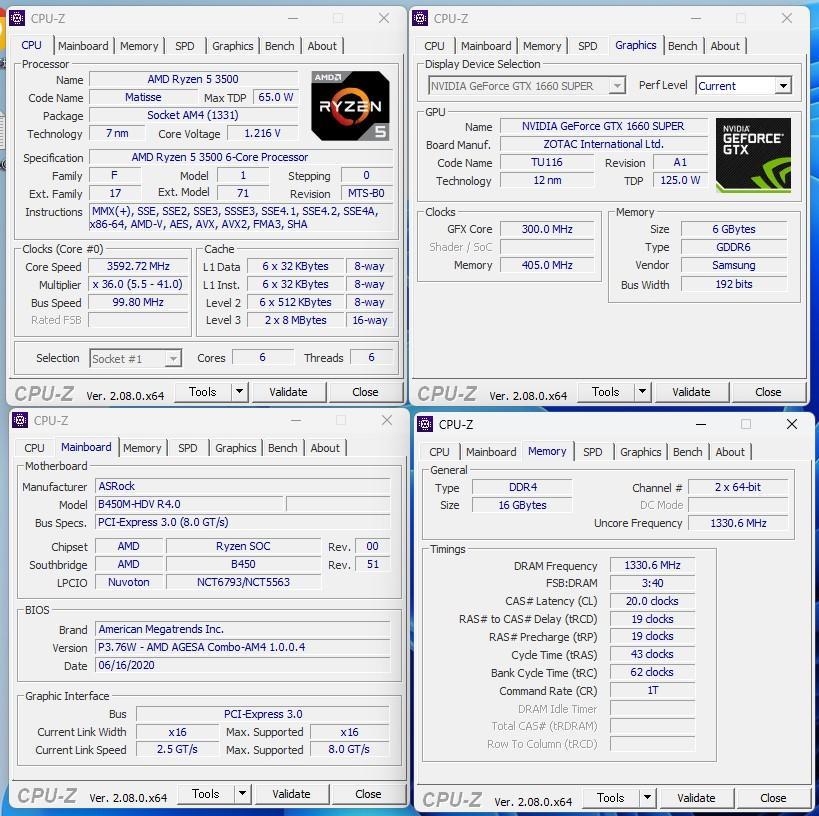Viewport: 819px width, 816px height.
Task: Switch to the SPD tab in the CPU window
Action: [x=184, y=46]
